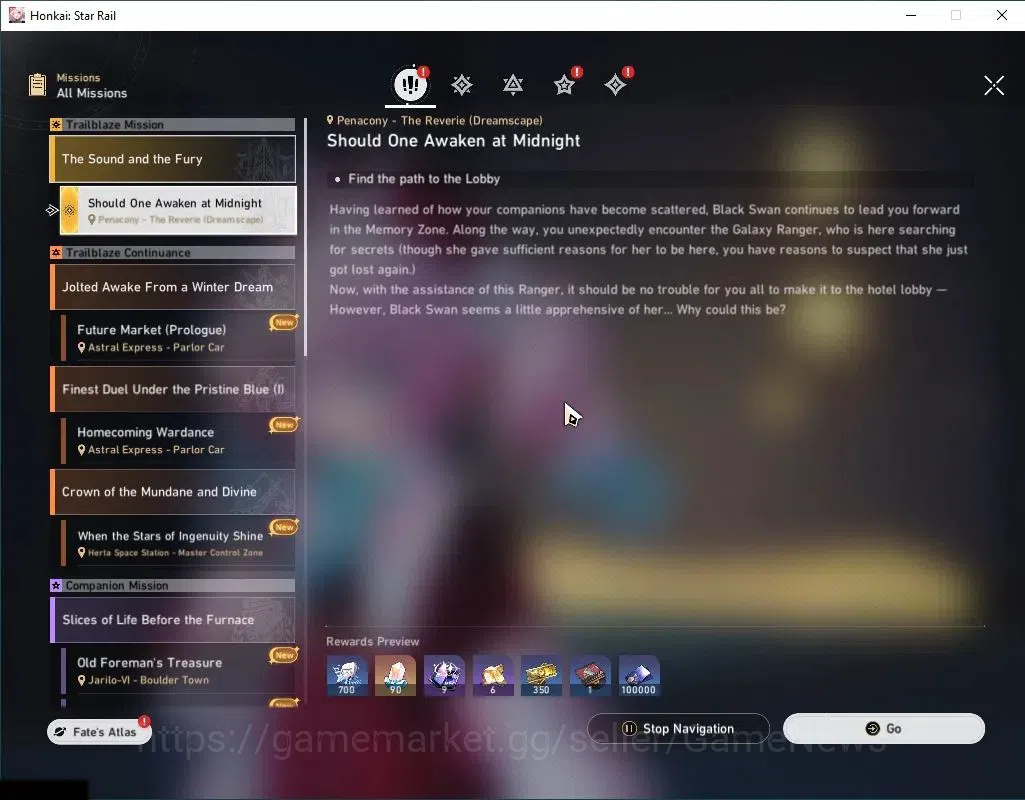
Task: Click the Companion Mission header star icon
Action: coord(56,586)
